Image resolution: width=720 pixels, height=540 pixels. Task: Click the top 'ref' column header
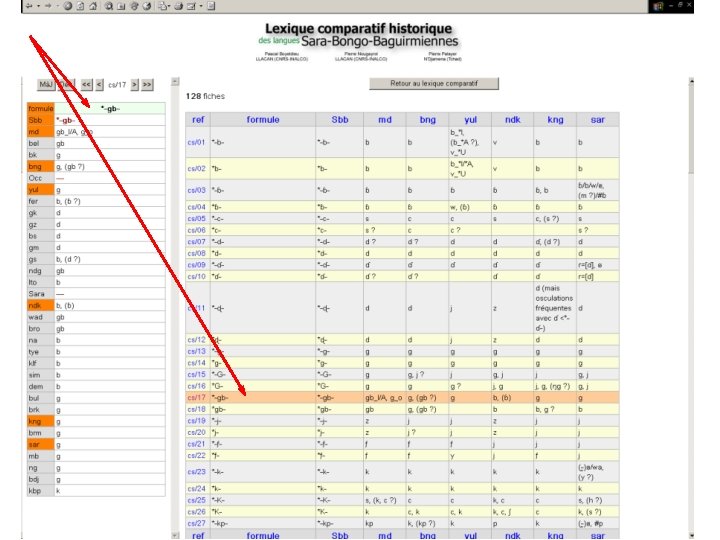pyautogui.click(x=198, y=119)
